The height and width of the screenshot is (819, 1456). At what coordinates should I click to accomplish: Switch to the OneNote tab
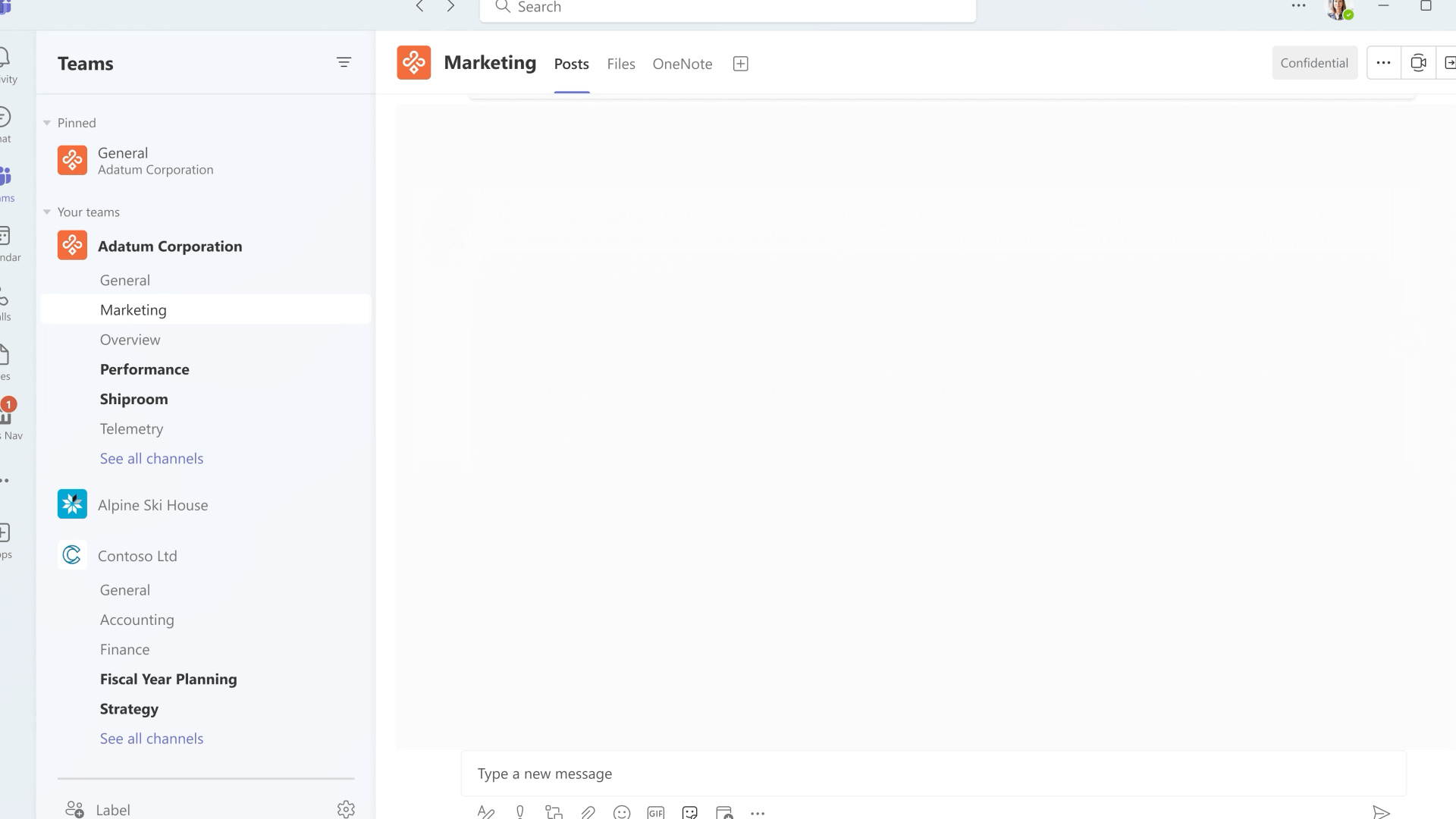(682, 64)
